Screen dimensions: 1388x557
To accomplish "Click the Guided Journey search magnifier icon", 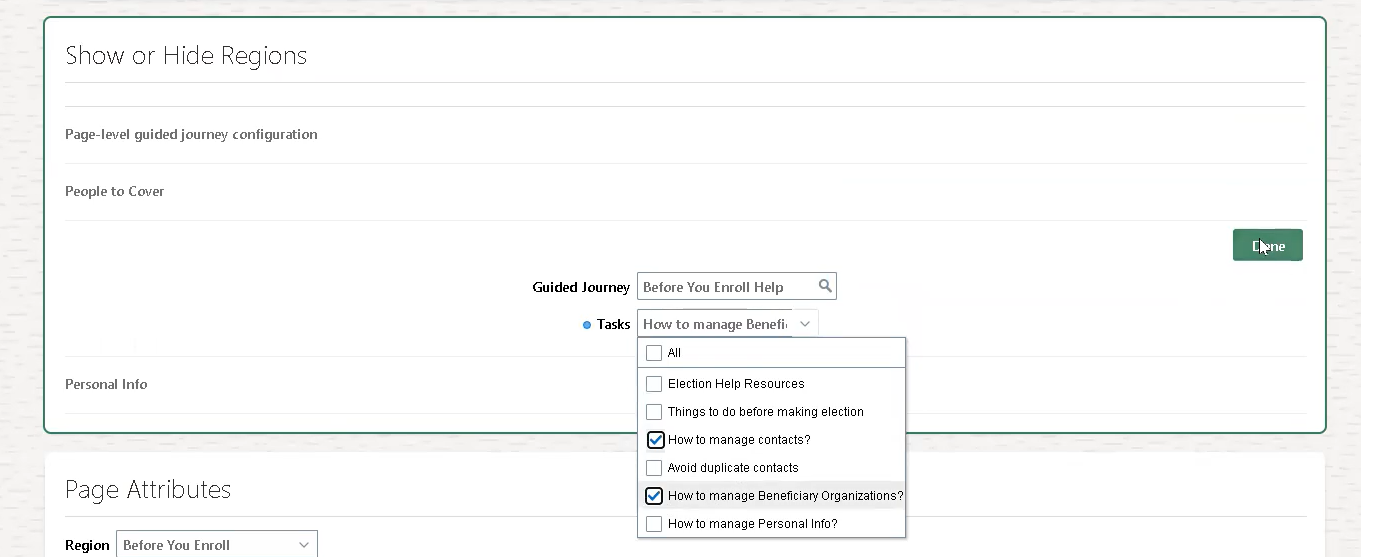I will click(825, 286).
